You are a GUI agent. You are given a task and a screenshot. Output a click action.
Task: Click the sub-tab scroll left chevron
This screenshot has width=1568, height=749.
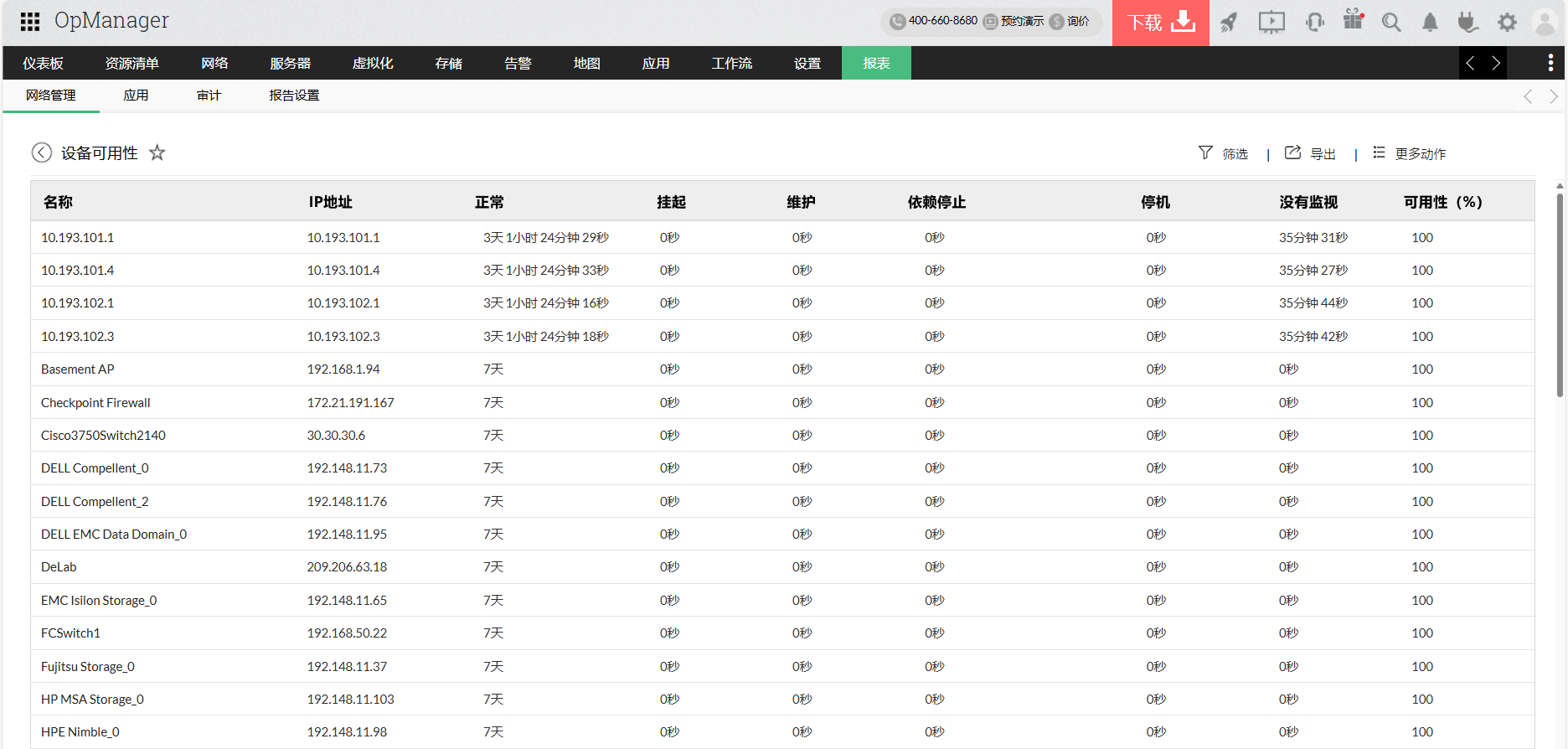1528,96
